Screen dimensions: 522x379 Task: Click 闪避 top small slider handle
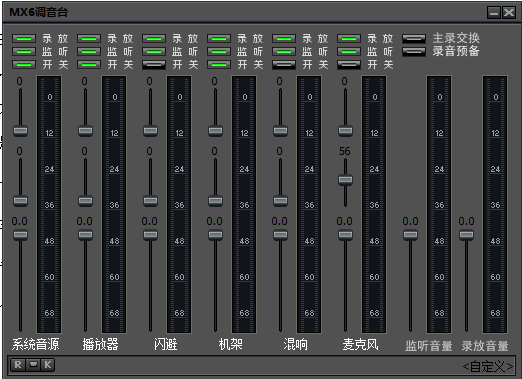pos(150,131)
